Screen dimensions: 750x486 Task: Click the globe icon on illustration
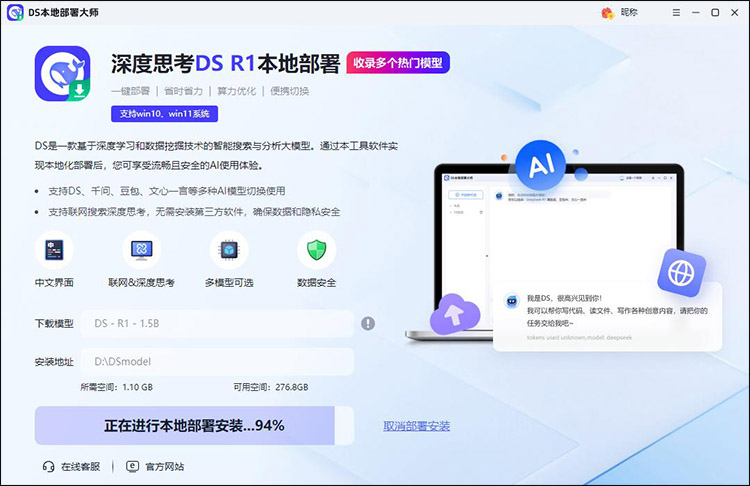[x=682, y=273]
